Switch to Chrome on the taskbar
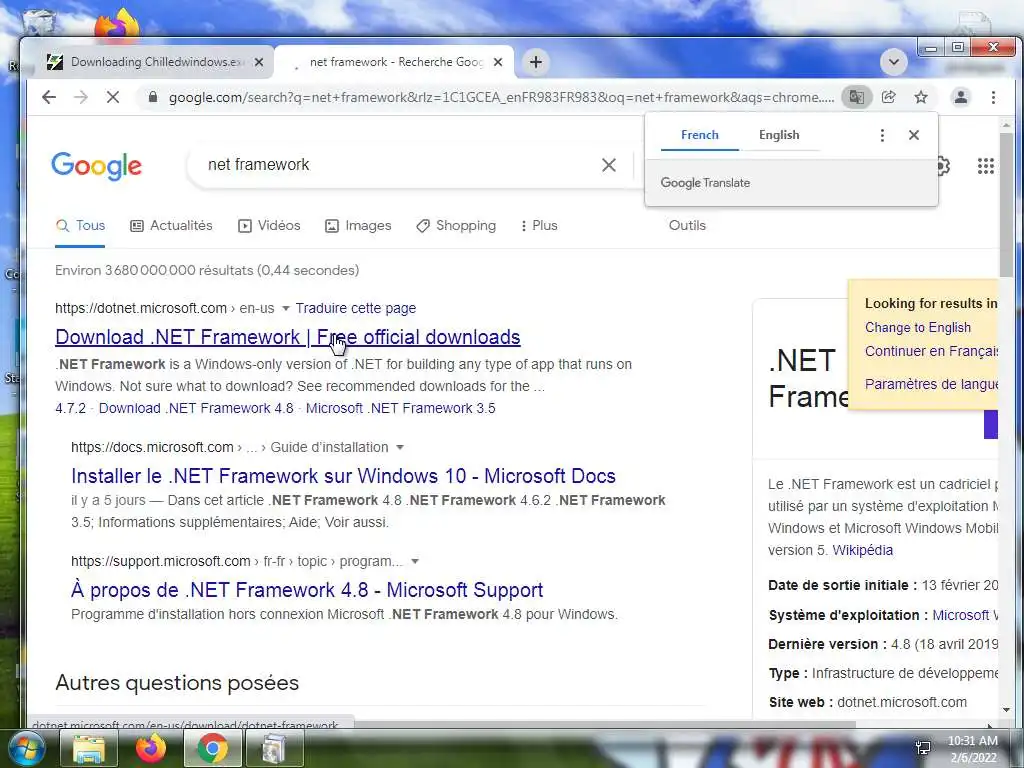The height and width of the screenshot is (768, 1024). 212,748
